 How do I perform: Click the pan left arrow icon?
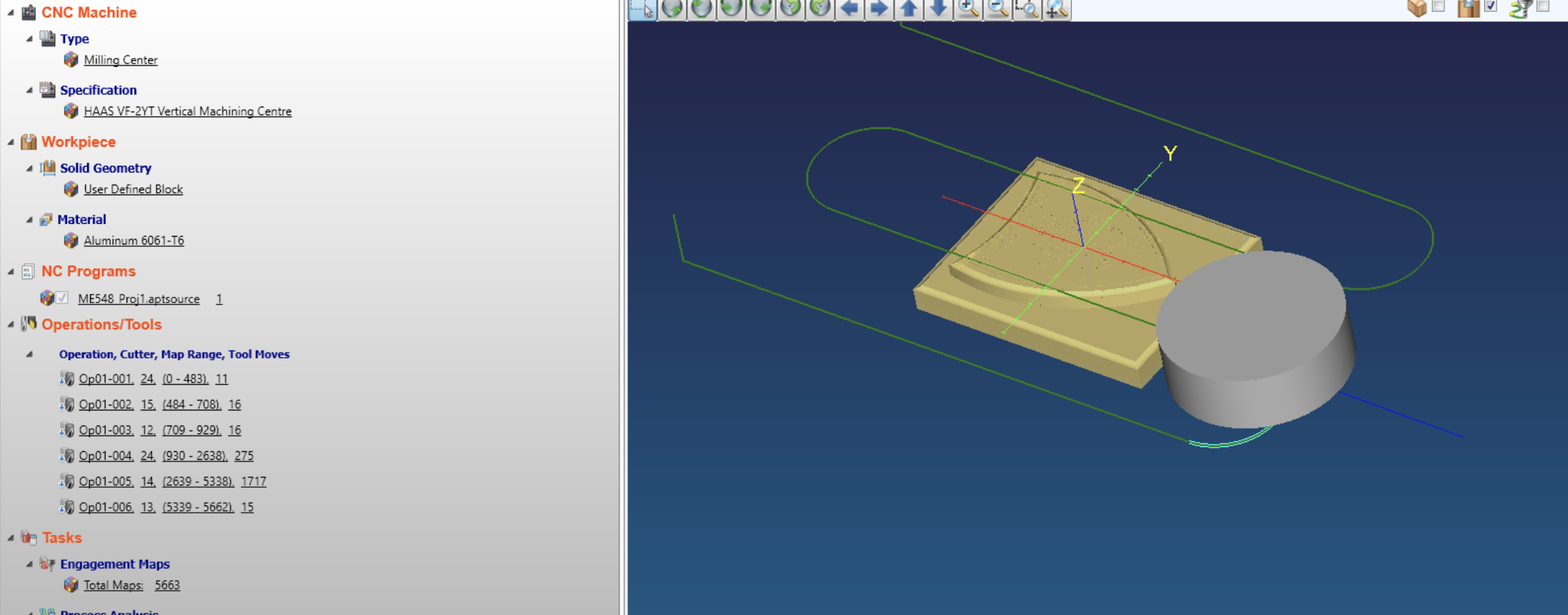(x=849, y=9)
